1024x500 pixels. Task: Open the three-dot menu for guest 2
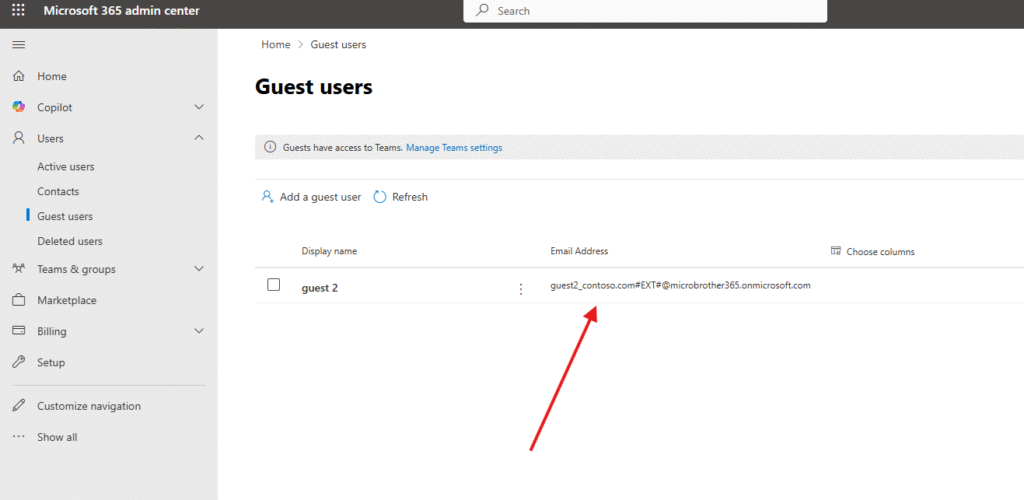pos(520,289)
